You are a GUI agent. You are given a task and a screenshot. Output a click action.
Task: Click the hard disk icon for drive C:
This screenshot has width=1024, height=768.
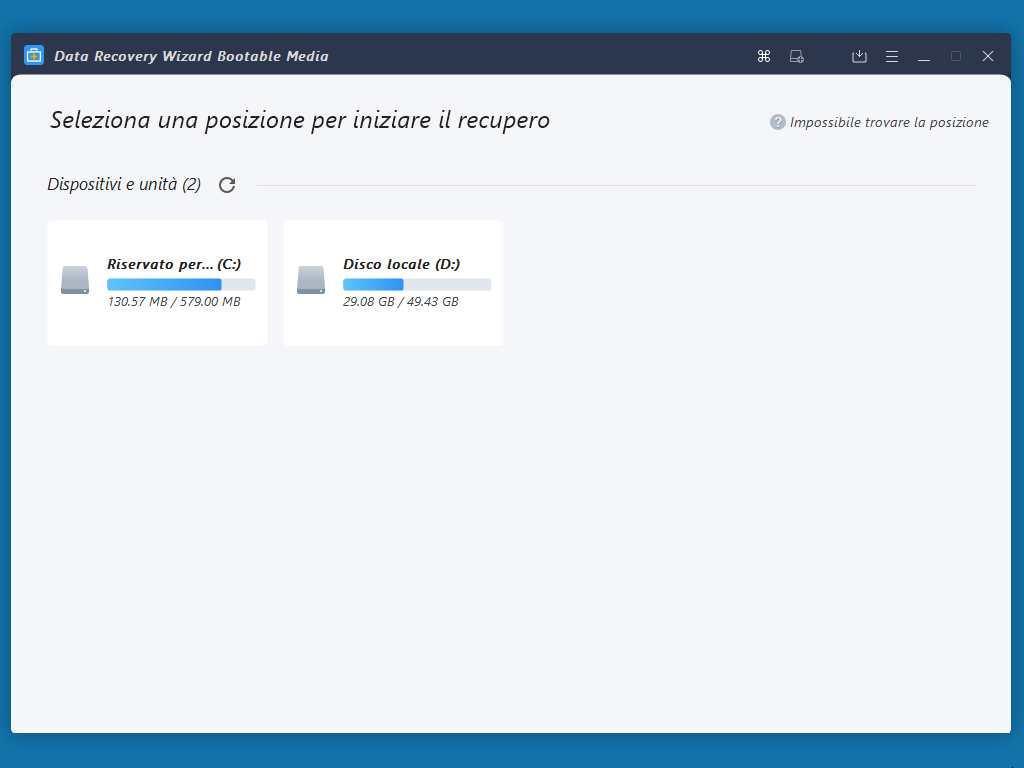[75, 280]
